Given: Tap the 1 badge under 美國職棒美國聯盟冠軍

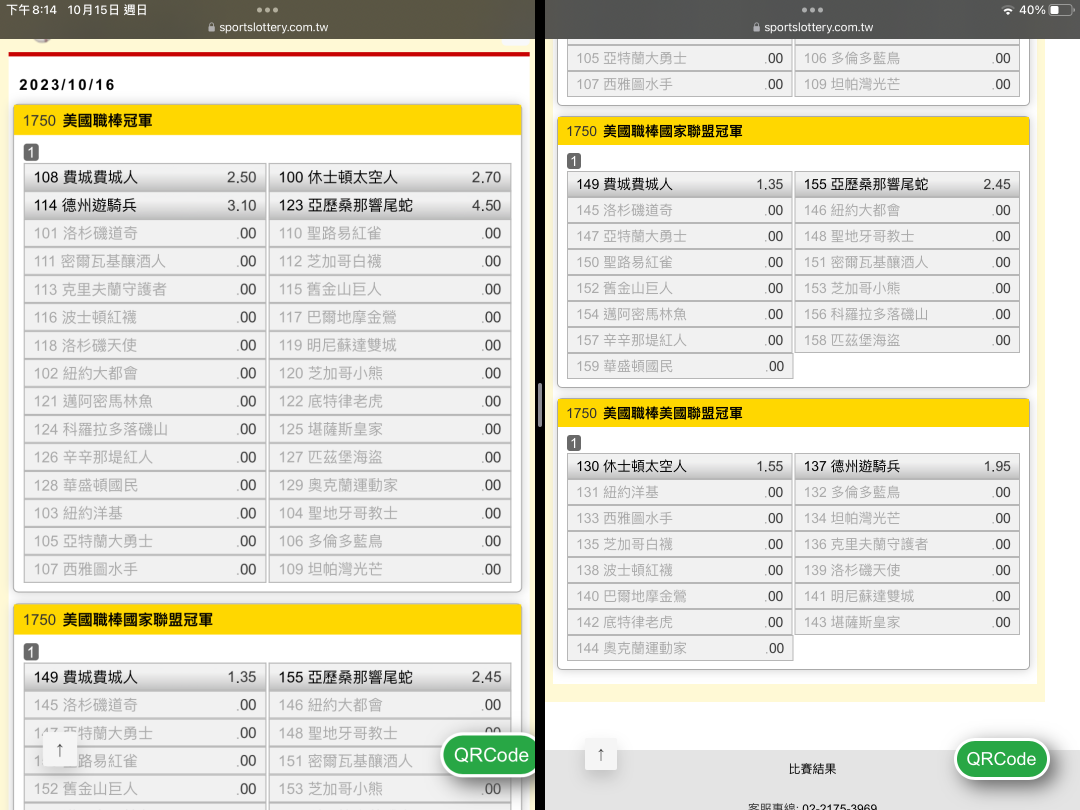Looking at the screenshot, I should pyautogui.click(x=574, y=443).
